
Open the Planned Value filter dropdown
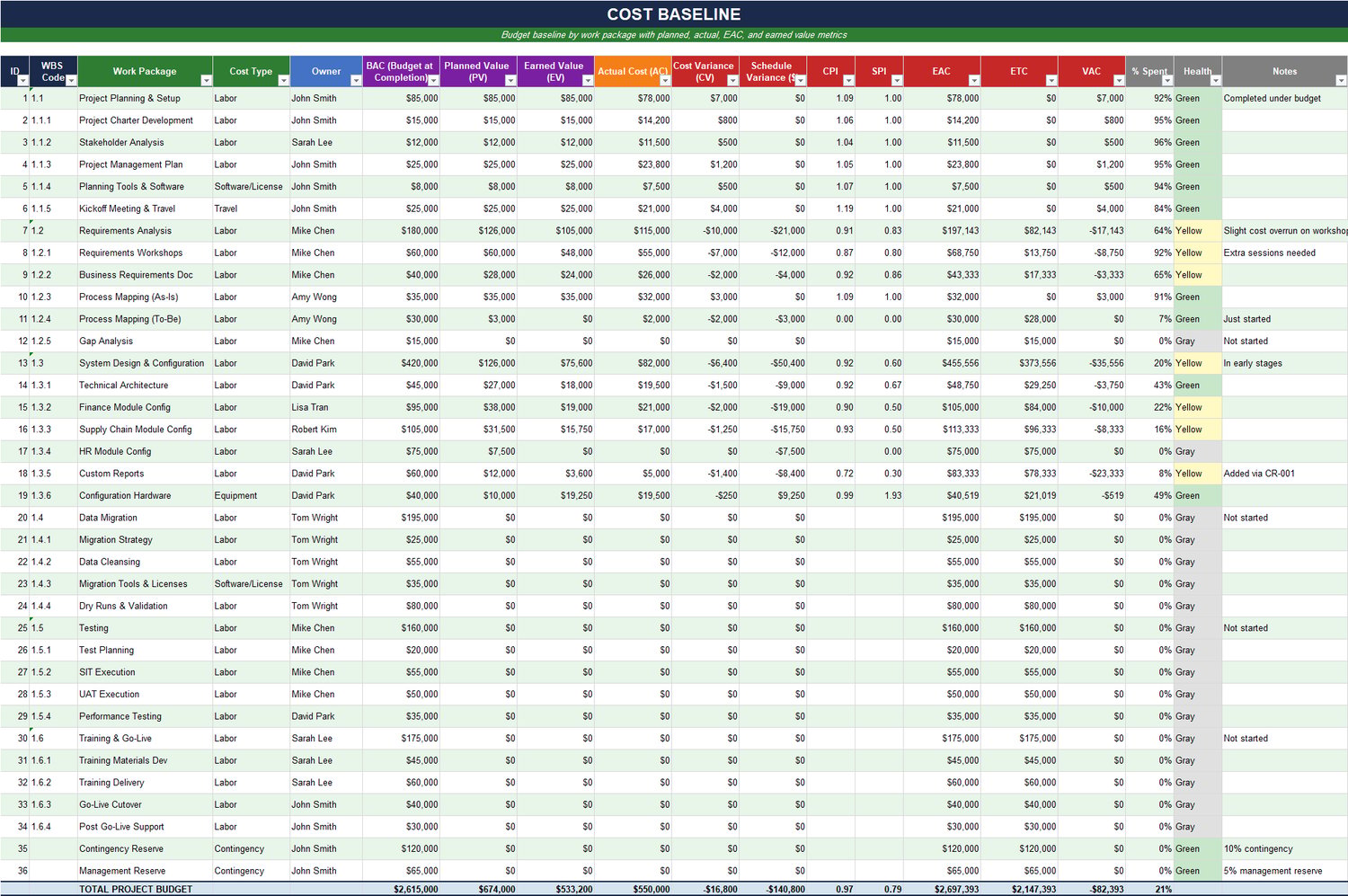[510, 81]
